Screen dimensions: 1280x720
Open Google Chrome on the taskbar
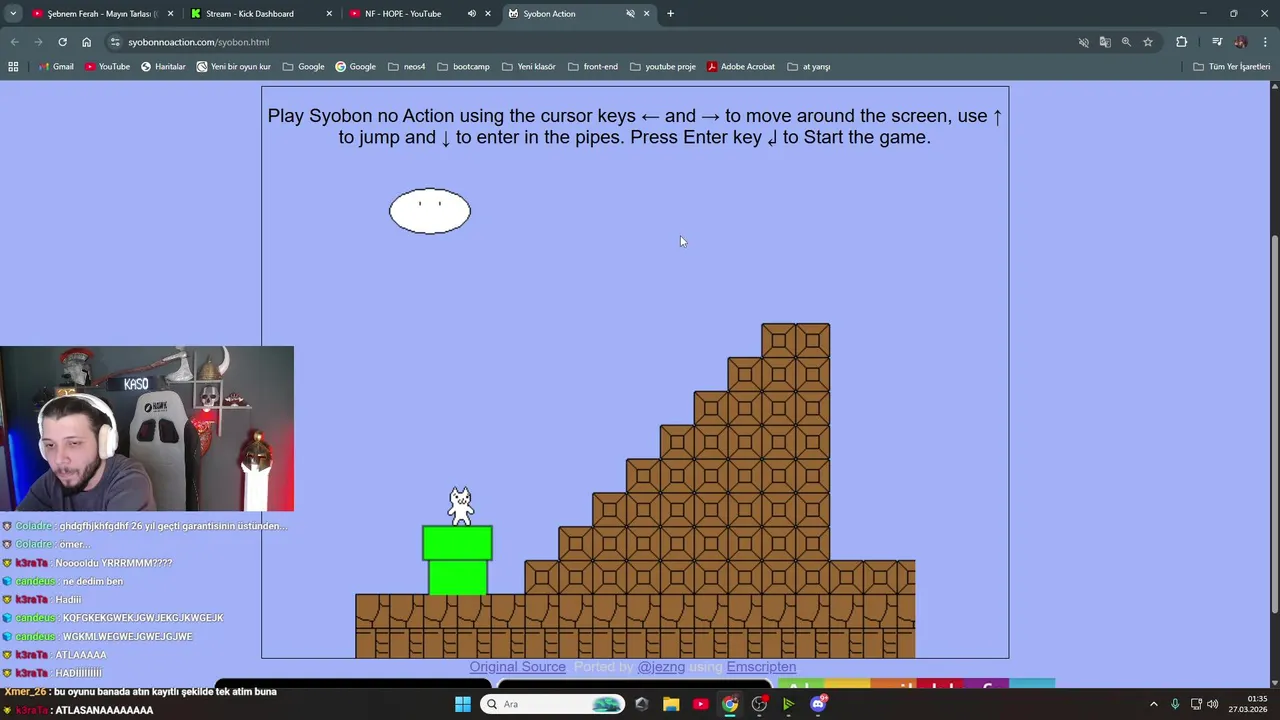(730, 704)
